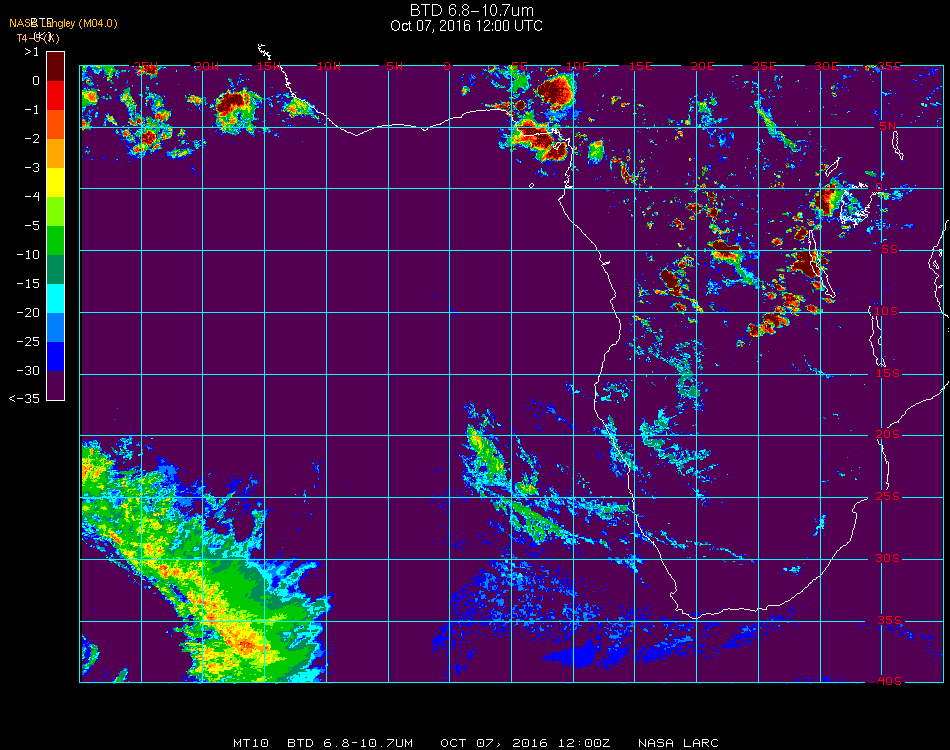The height and width of the screenshot is (750, 950).
Task: Click the footer 'OCT 07, 2016 12:00Z' timestamp
Action: pos(525,743)
